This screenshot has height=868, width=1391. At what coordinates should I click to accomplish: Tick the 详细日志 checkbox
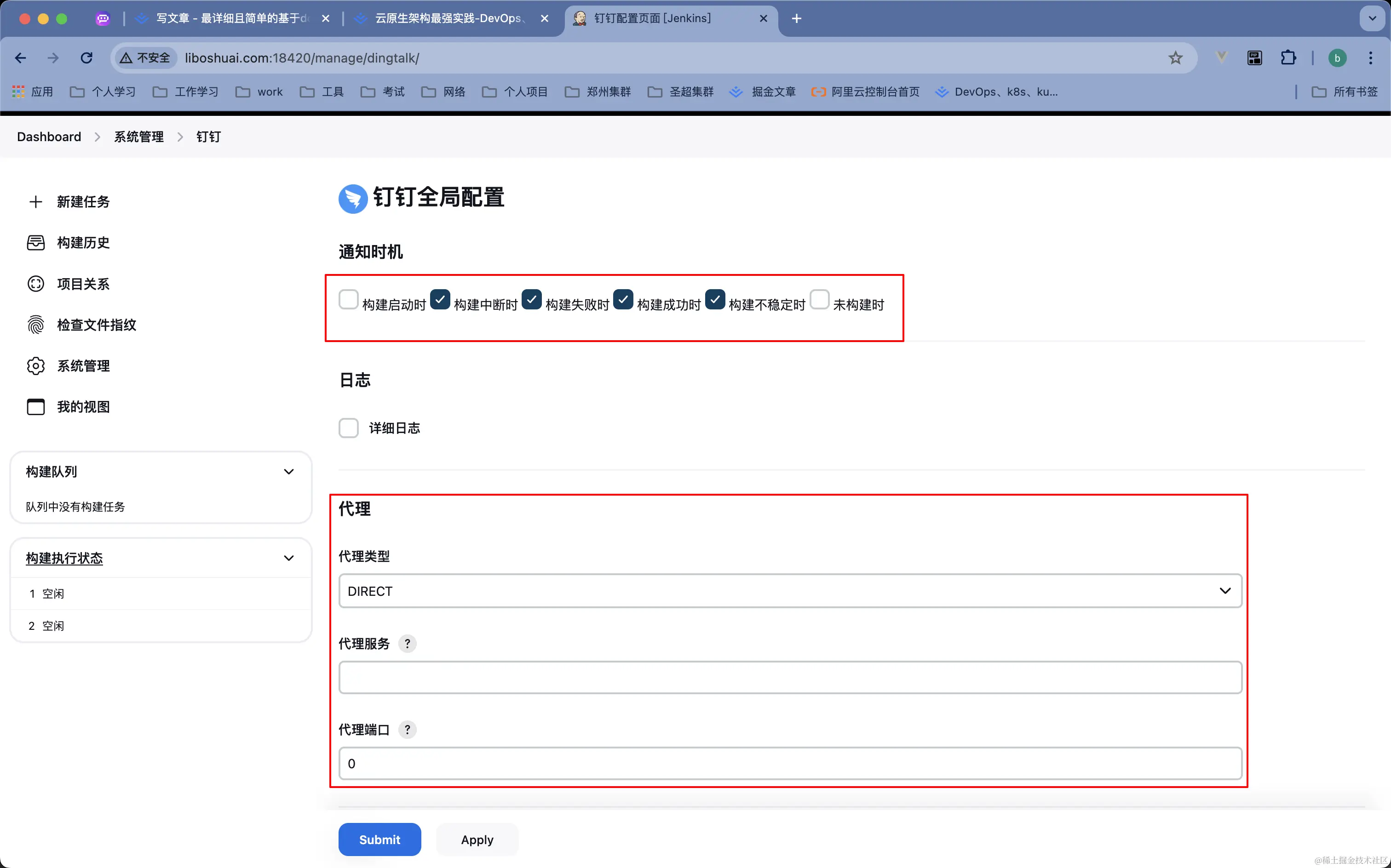(348, 428)
